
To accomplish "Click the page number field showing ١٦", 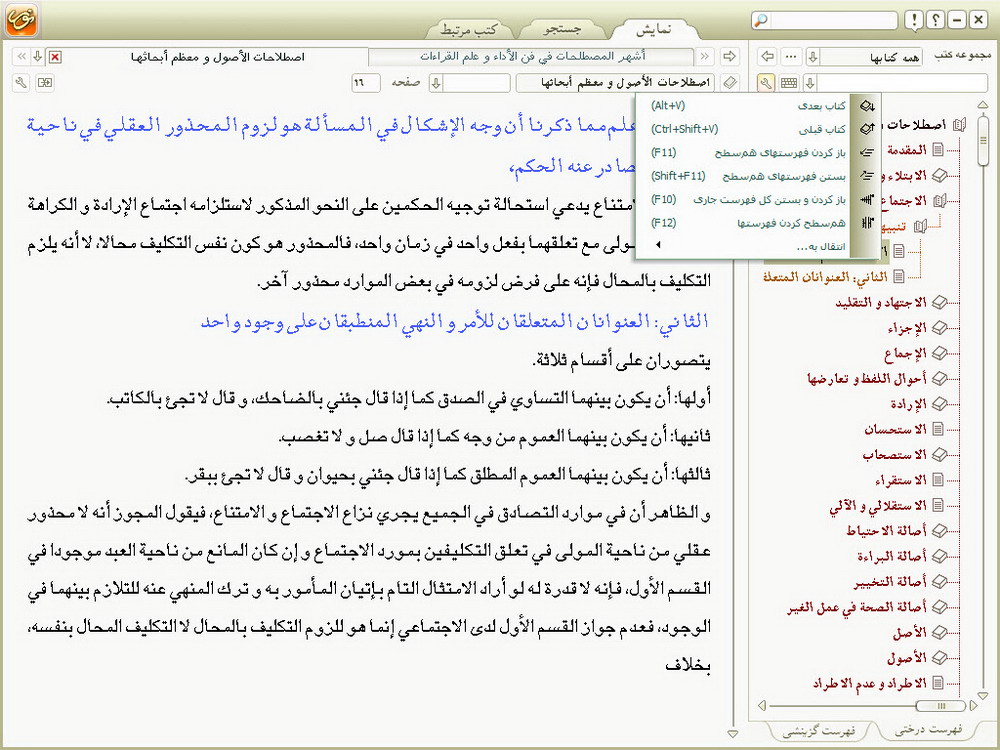I will [x=365, y=83].
